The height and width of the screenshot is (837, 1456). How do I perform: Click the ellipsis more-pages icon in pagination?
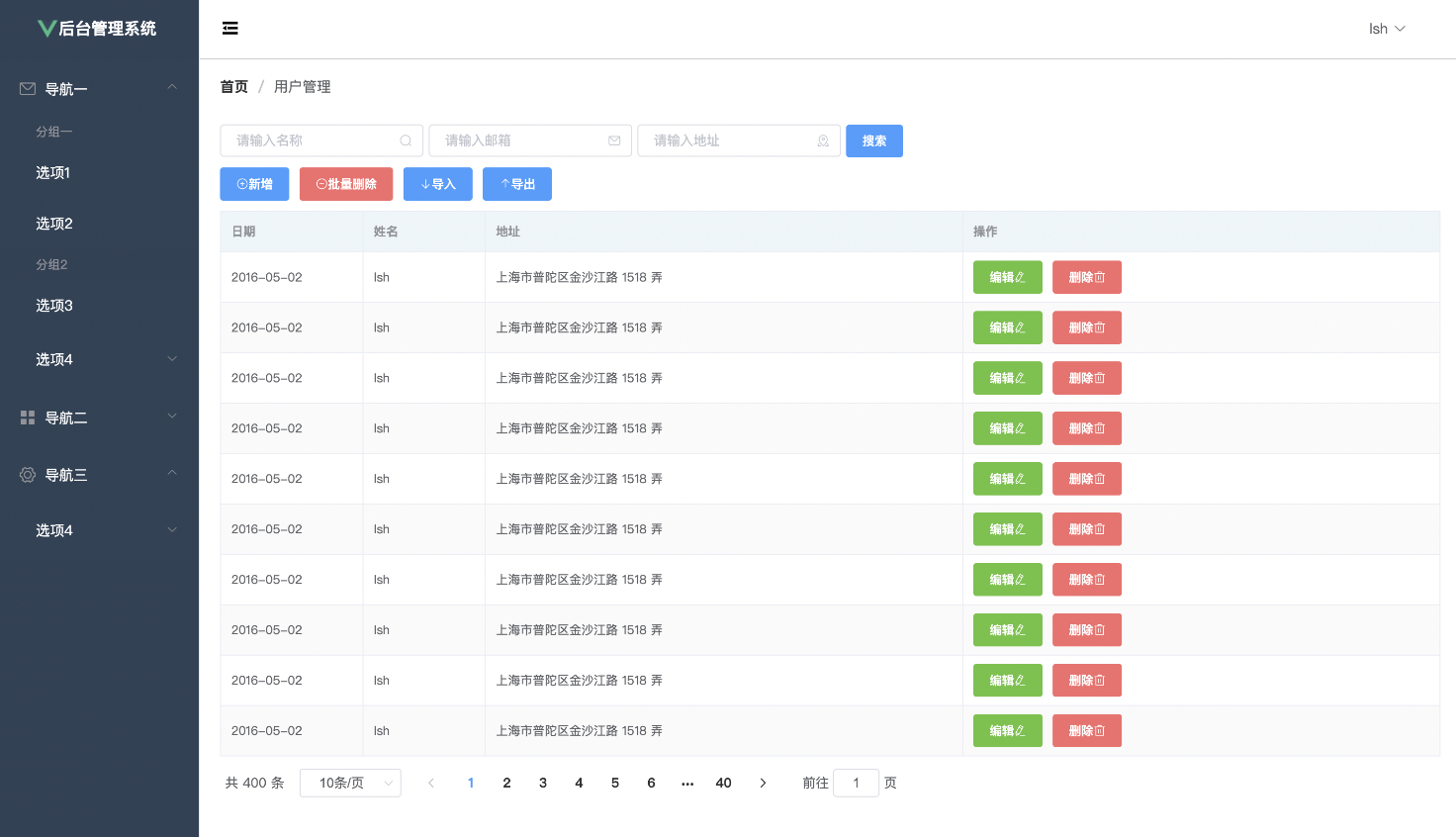point(687,783)
